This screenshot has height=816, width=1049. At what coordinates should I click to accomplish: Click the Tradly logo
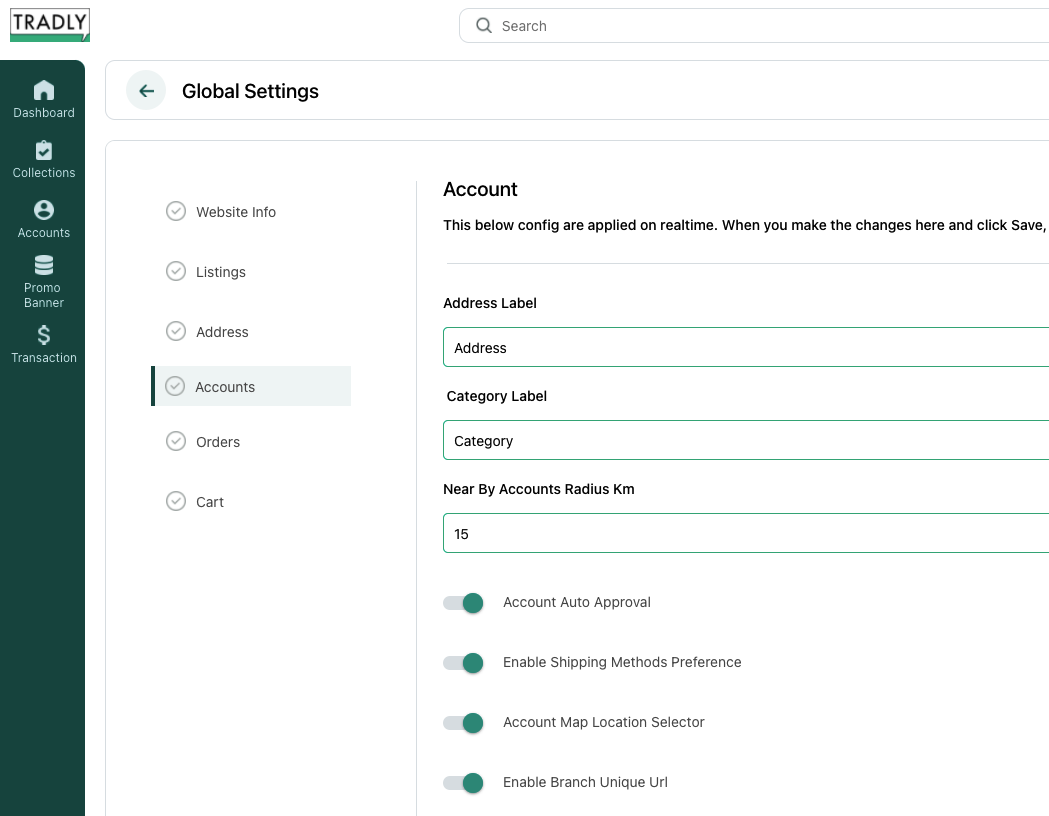point(50,25)
